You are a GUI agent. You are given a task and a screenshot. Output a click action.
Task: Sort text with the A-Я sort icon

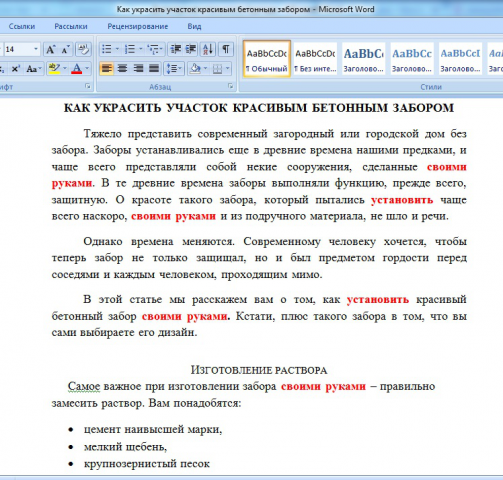tap(208, 49)
